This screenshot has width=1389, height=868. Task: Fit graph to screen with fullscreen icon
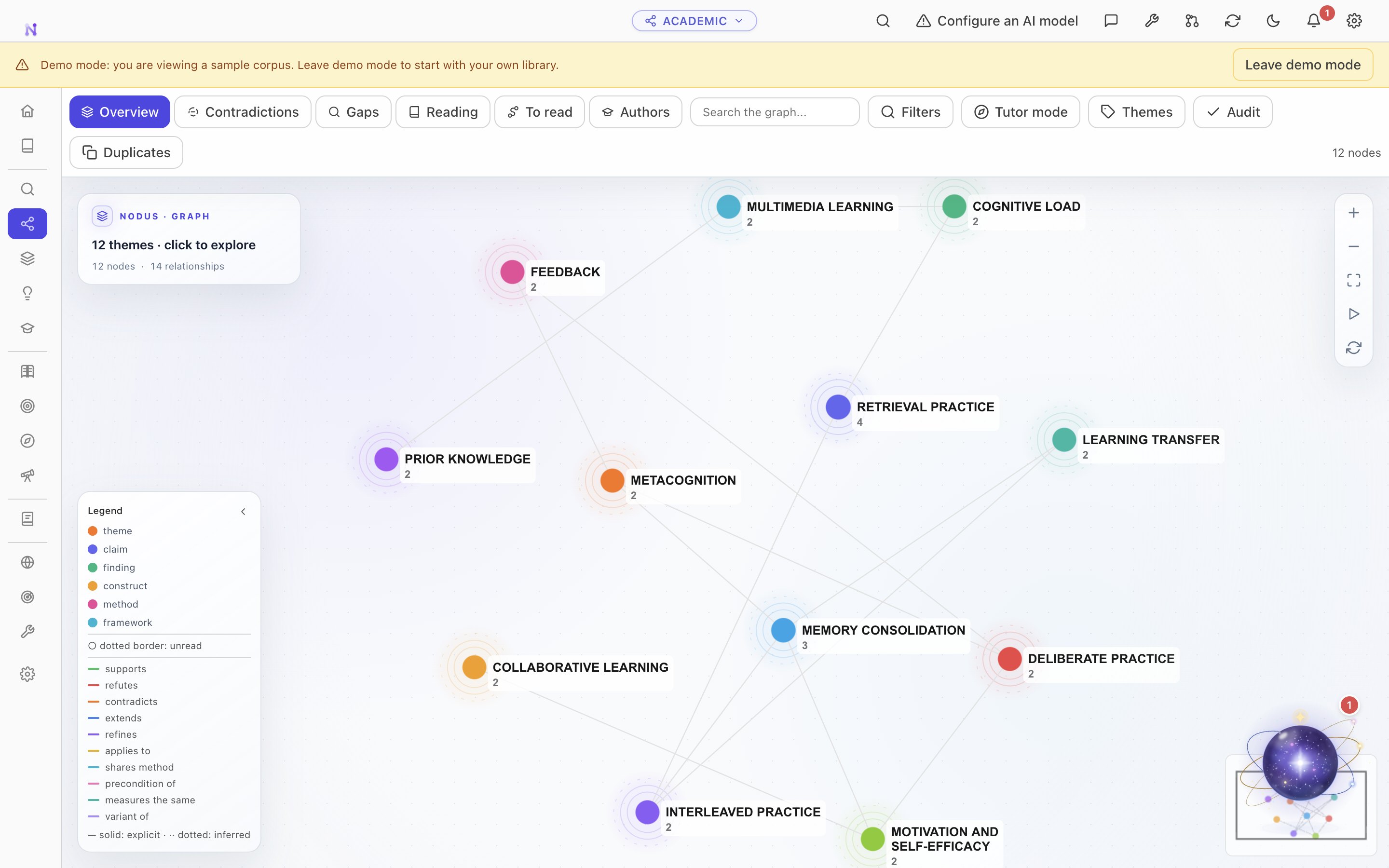pyautogui.click(x=1353, y=280)
